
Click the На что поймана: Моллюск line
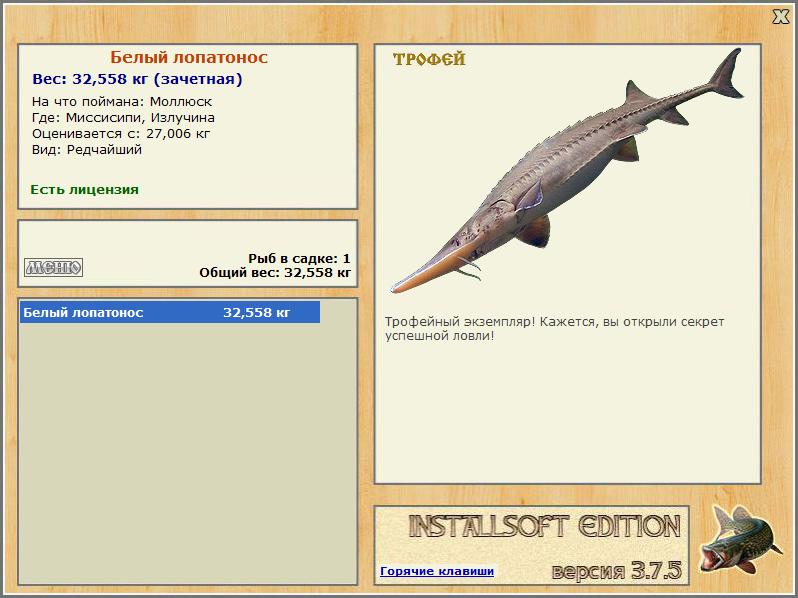(x=122, y=102)
